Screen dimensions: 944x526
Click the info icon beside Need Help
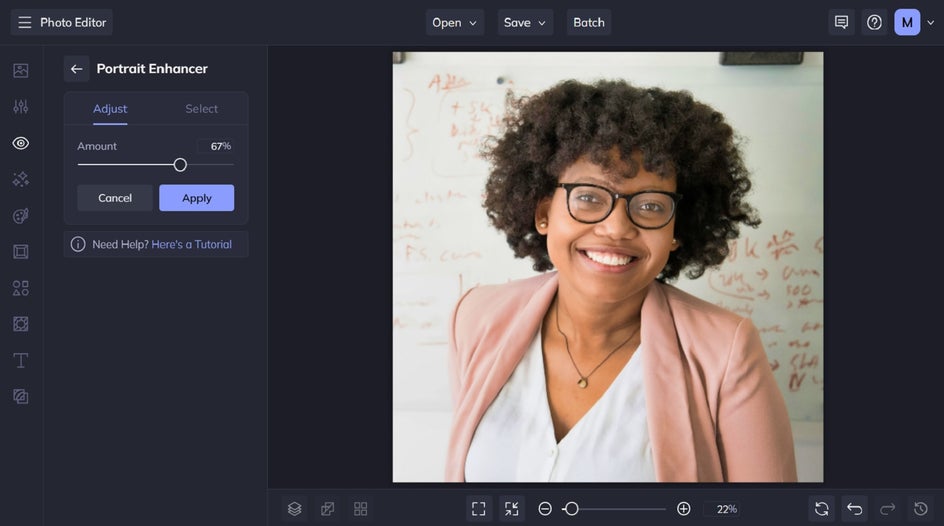78,244
